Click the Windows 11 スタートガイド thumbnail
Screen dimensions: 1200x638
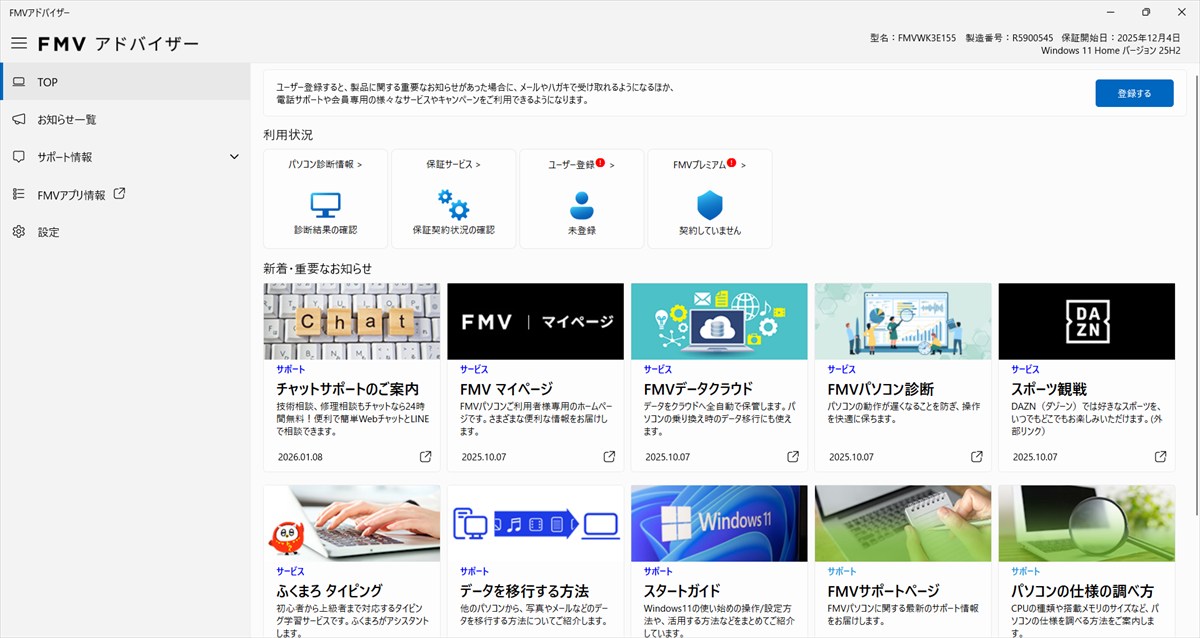pyautogui.click(x=719, y=521)
